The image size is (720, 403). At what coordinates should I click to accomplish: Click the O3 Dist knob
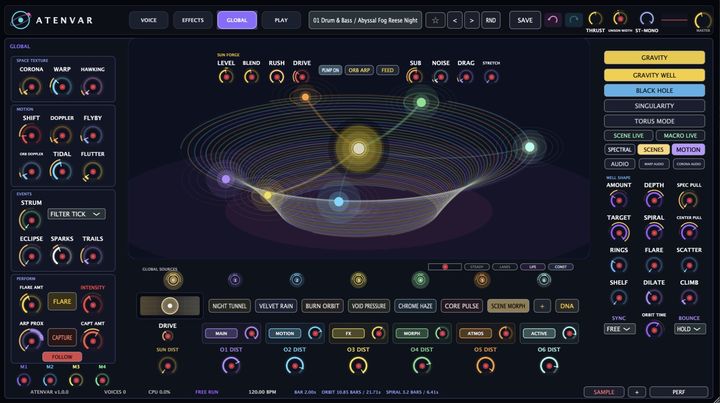(358, 366)
